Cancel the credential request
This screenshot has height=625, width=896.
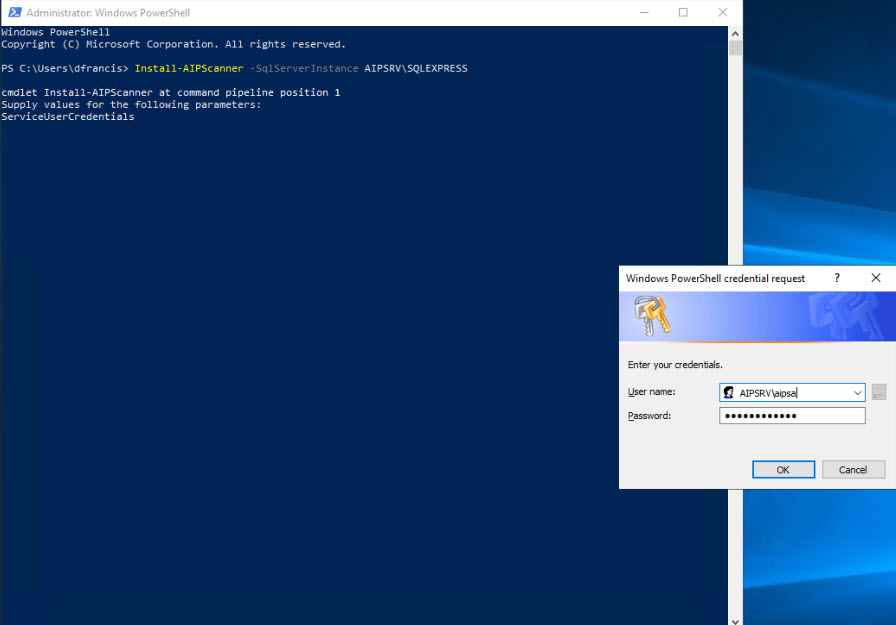pos(853,470)
